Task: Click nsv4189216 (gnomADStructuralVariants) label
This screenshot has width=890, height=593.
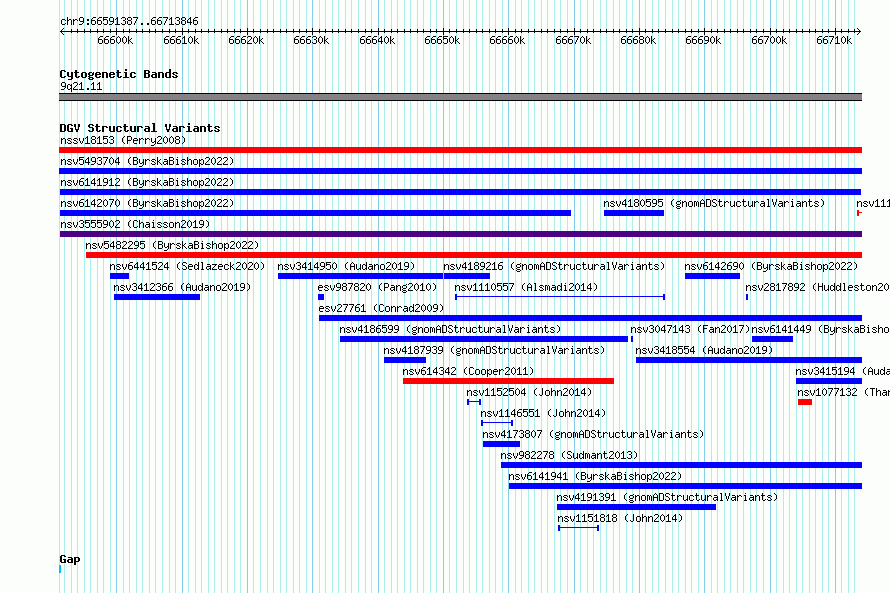Action: tap(554, 266)
